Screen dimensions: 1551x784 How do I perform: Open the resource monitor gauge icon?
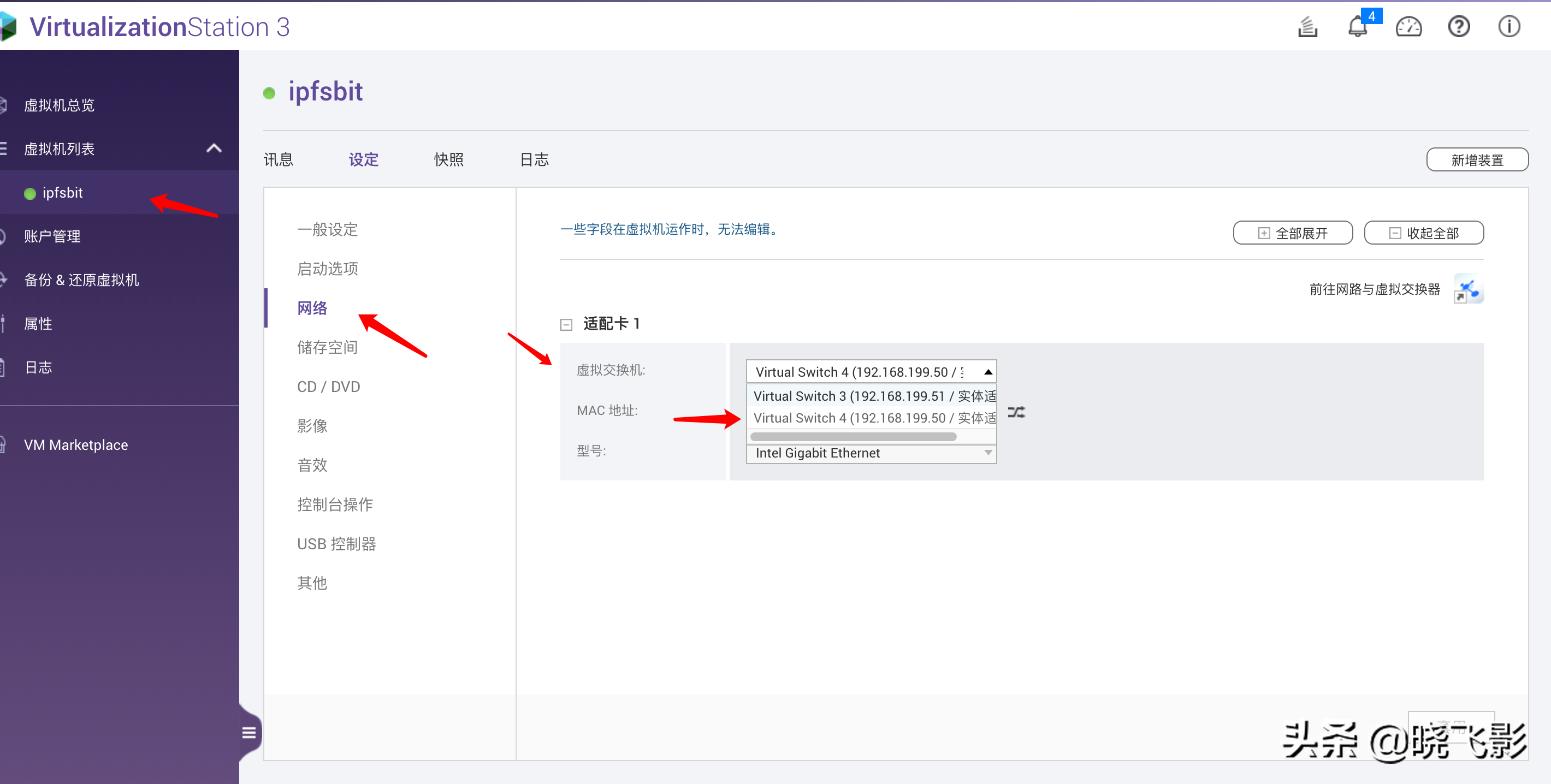point(1408,27)
